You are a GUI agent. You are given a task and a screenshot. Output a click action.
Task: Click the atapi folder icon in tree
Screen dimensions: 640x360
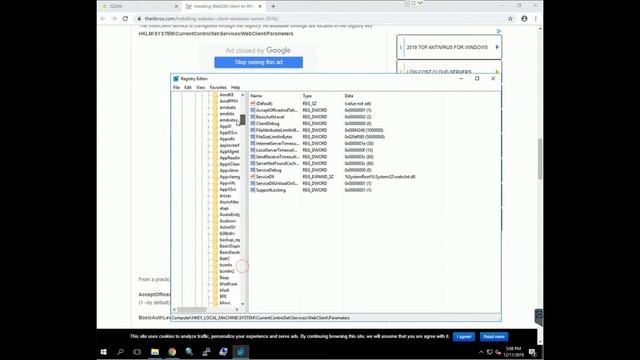216,208
